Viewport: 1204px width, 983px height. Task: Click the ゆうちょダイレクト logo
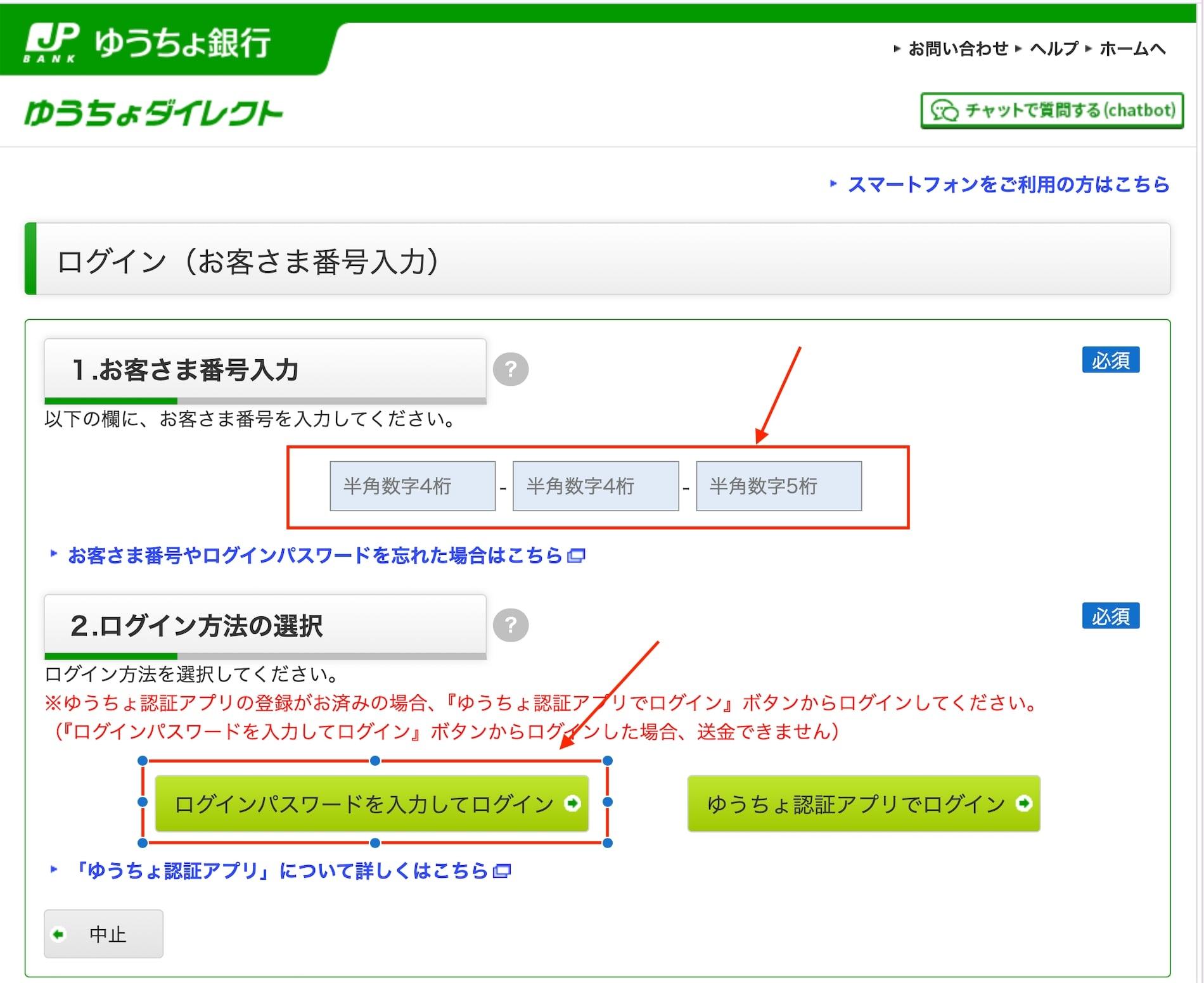pyautogui.click(x=153, y=114)
